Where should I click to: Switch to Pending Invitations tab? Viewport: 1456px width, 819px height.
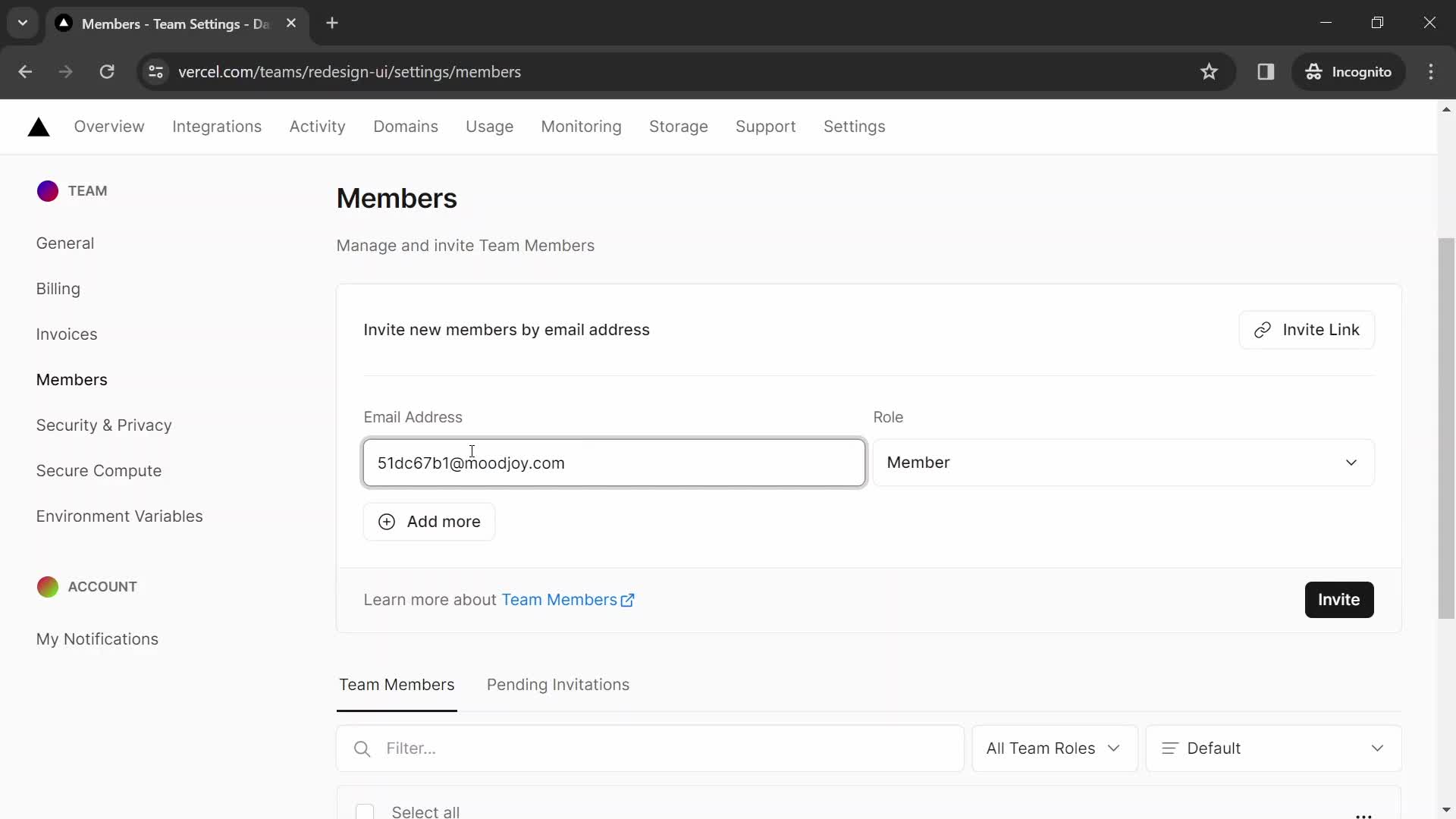558,684
